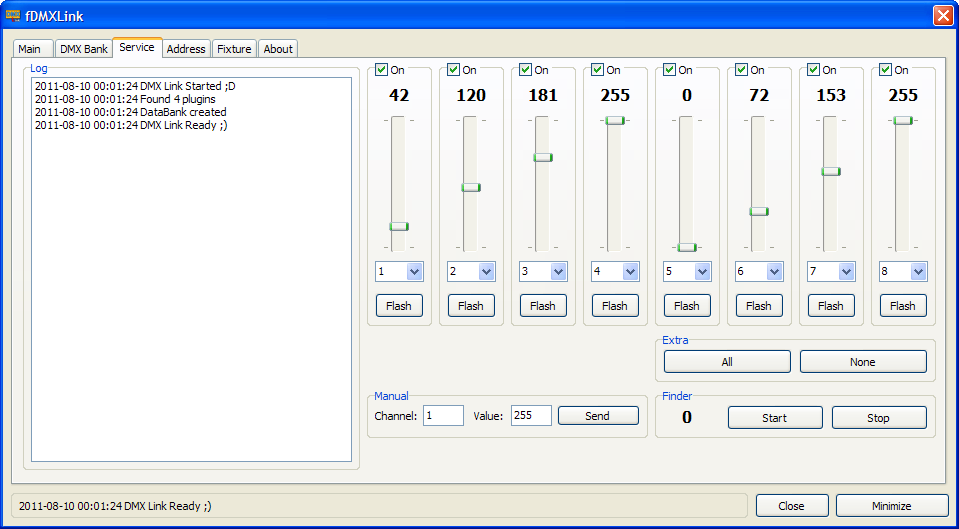Go to the Address tab
This screenshot has height=529, width=959.
[x=186, y=49]
